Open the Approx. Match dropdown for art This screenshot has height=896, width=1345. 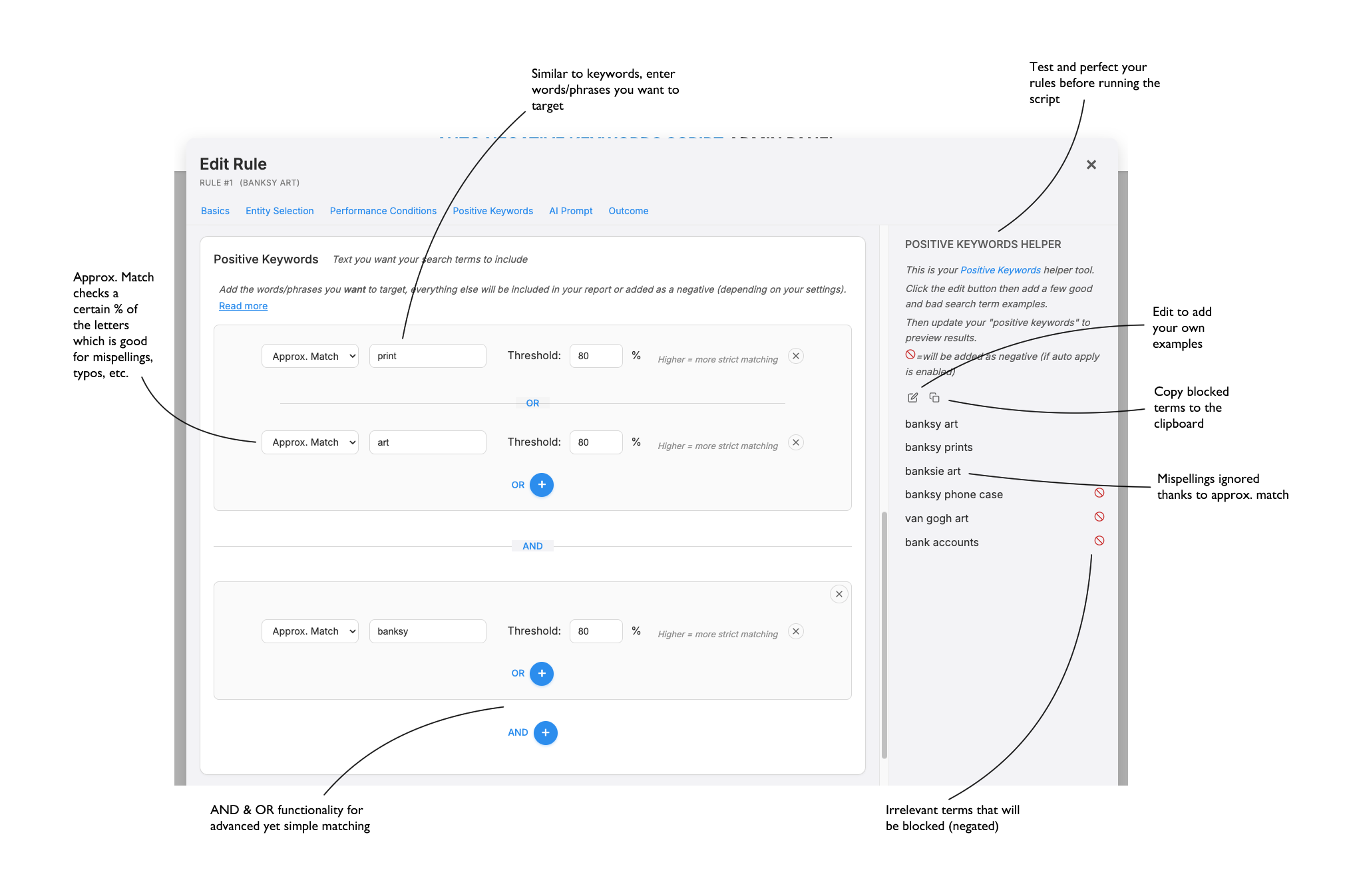click(309, 442)
